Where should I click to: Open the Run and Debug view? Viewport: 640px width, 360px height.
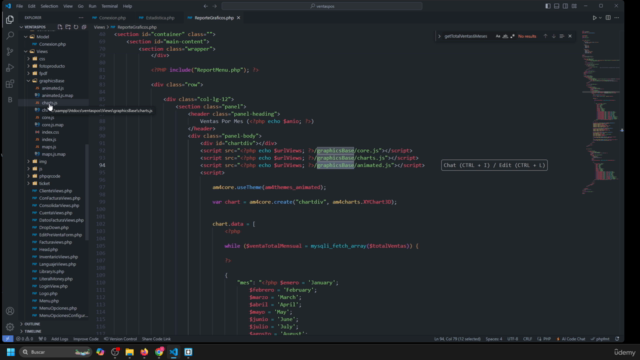(10, 68)
